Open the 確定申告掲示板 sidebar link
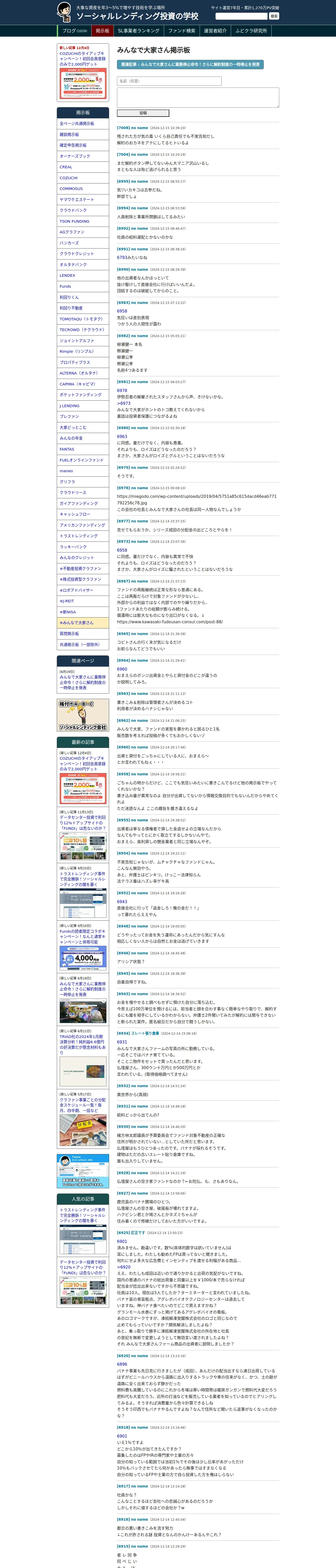This screenshot has width=336, height=1568. (x=83, y=146)
